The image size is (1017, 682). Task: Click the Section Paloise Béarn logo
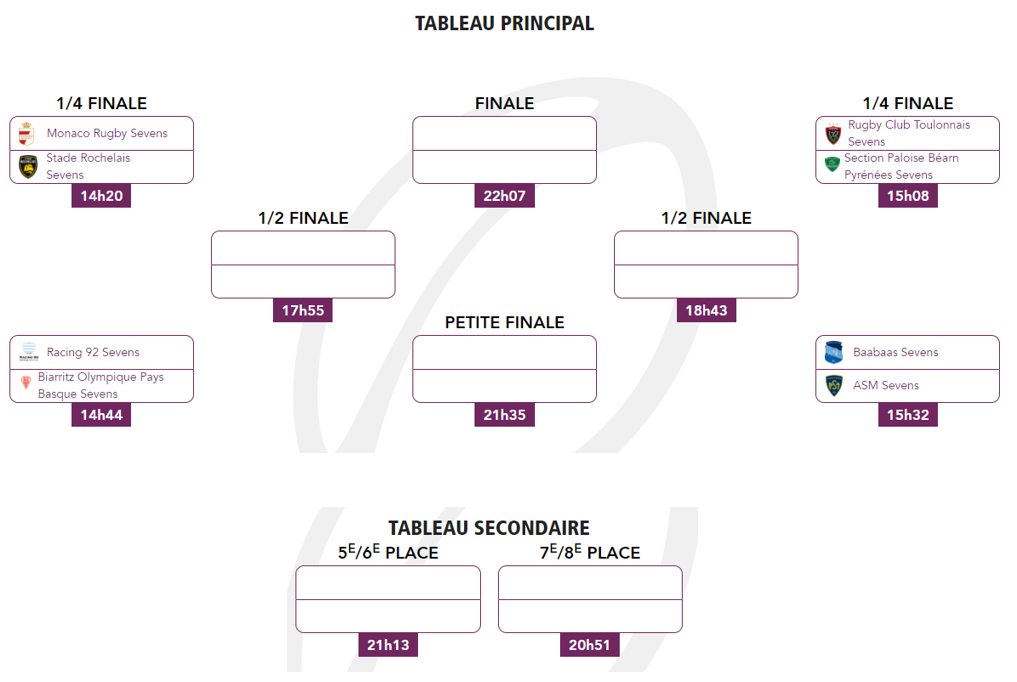coord(831,164)
